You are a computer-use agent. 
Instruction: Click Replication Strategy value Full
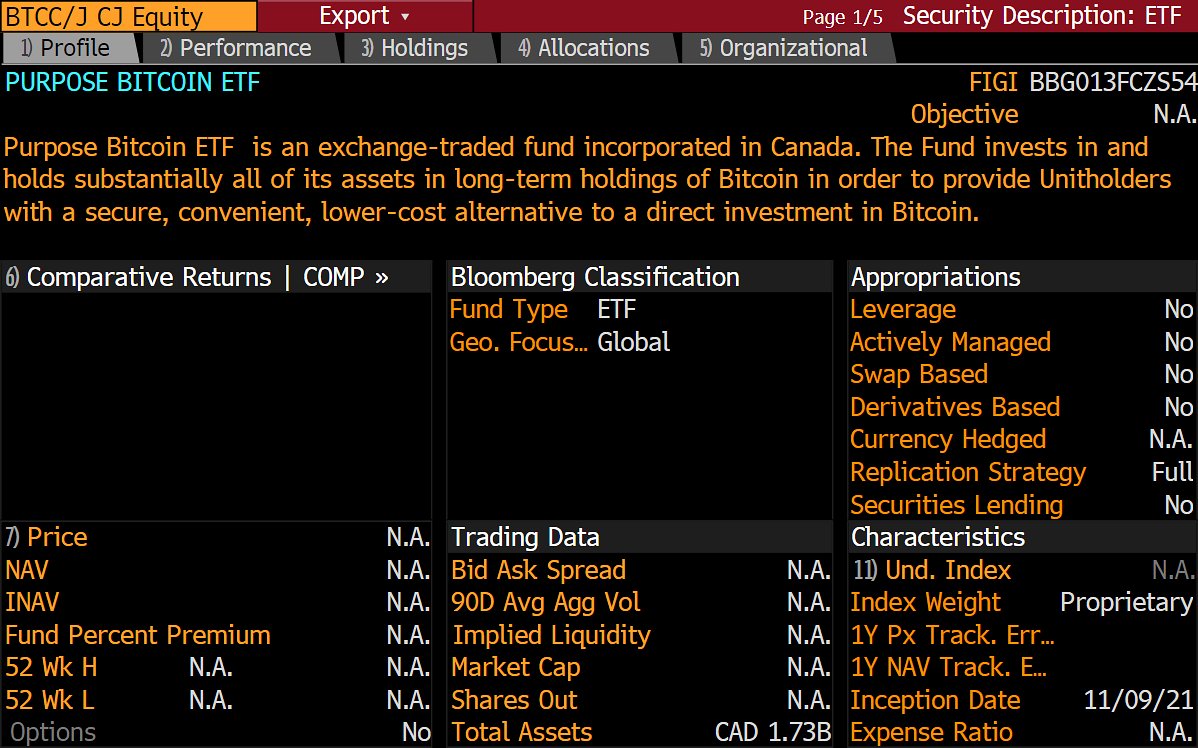click(1172, 472)
